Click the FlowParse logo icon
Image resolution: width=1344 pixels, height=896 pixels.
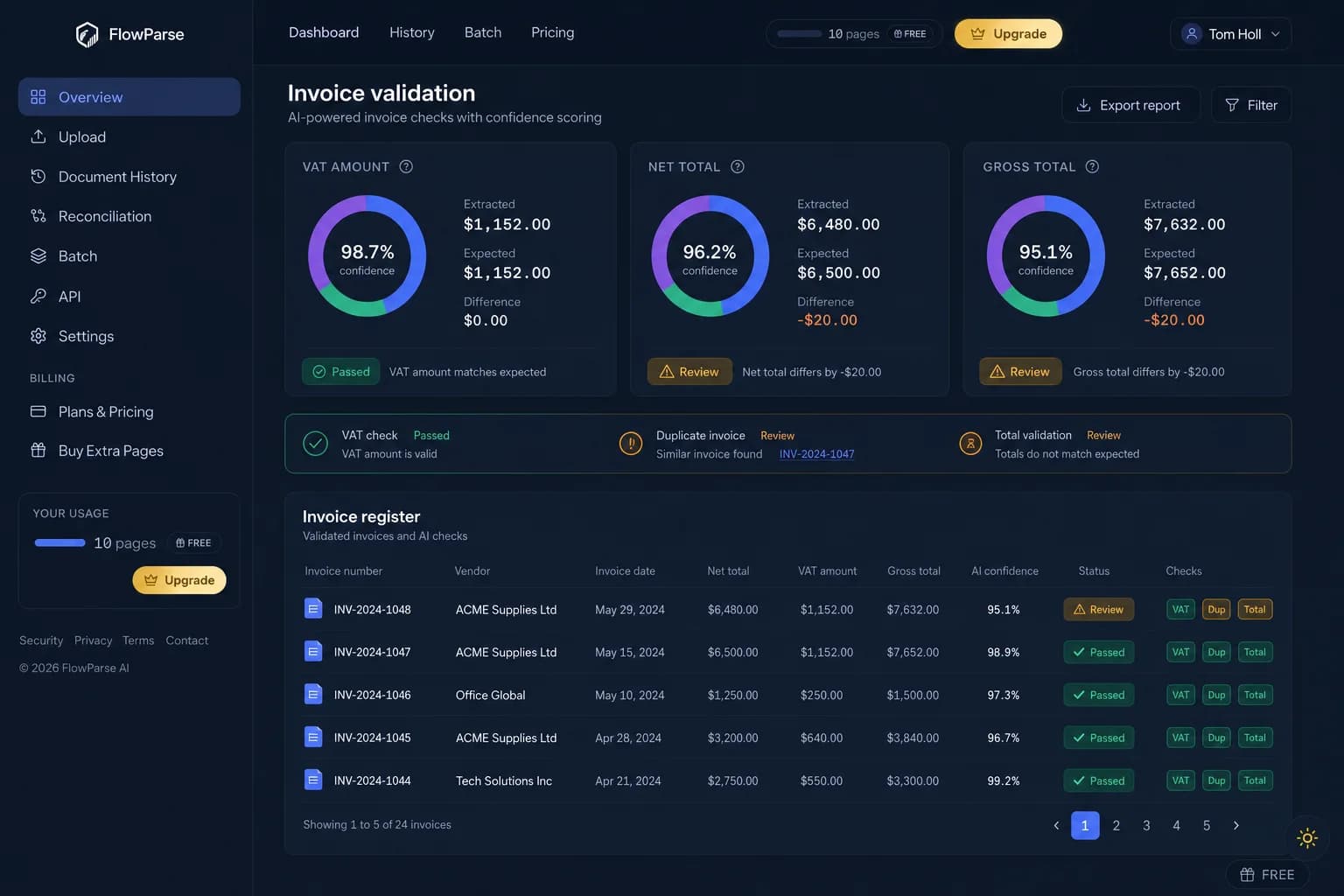[87, 34]
